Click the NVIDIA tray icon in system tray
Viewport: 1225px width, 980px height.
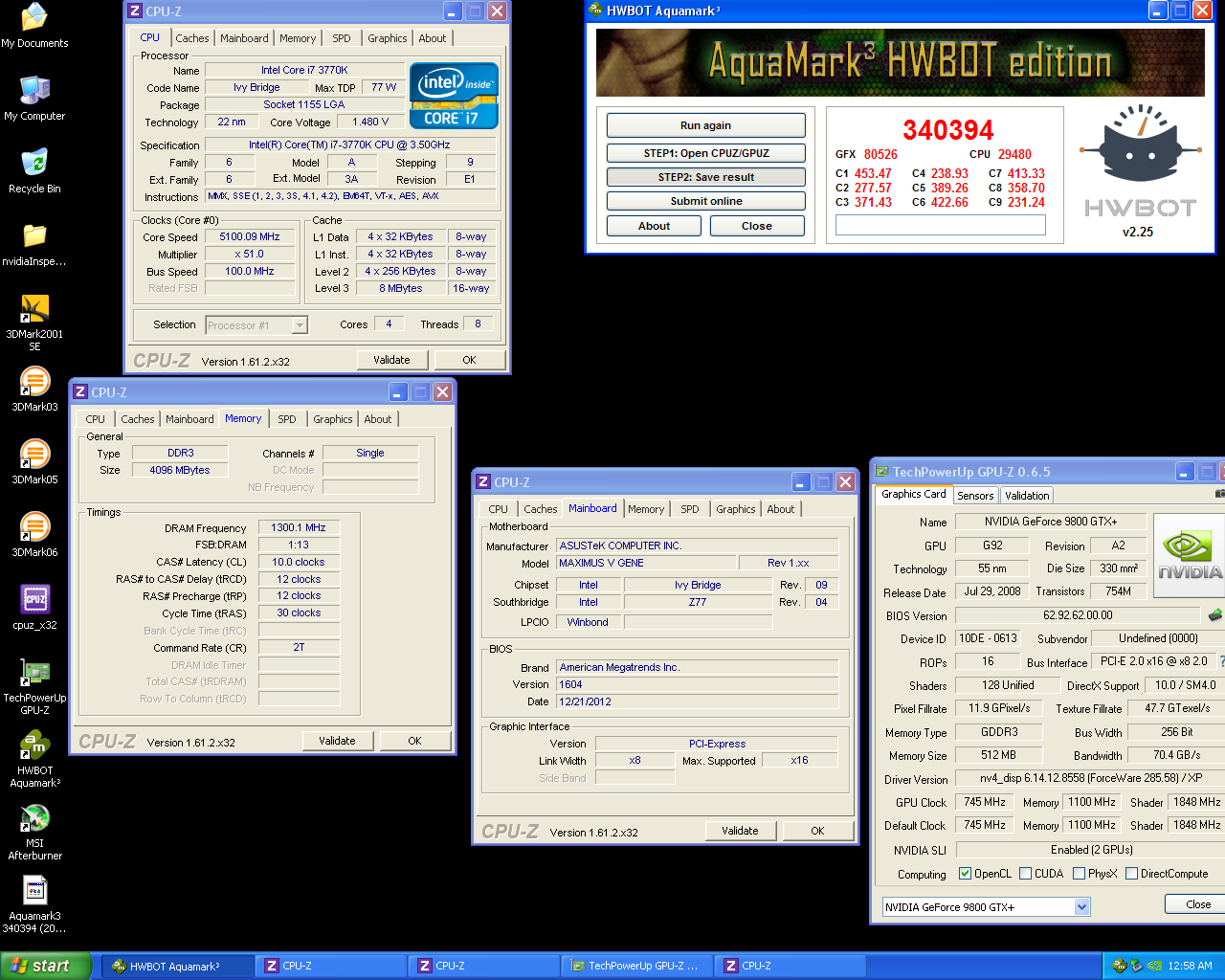[x=1155, y=966]
